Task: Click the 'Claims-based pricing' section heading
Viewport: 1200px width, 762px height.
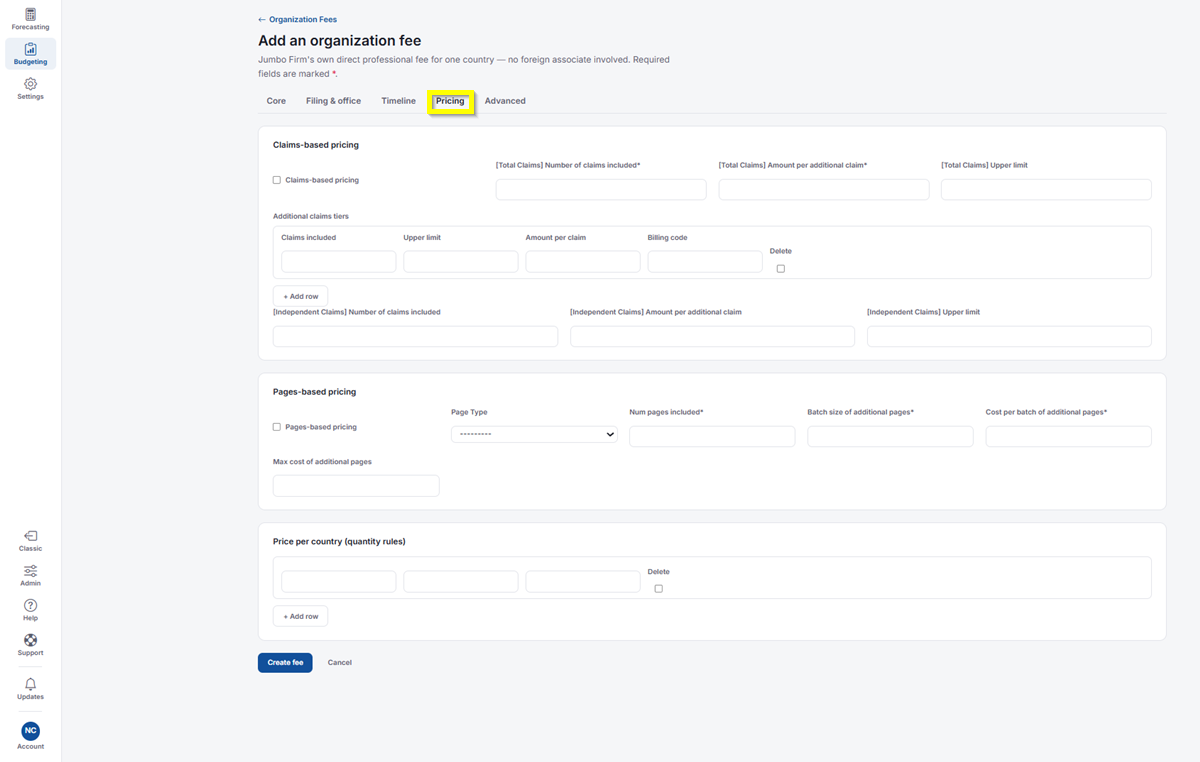Action: tap(316, 145)
